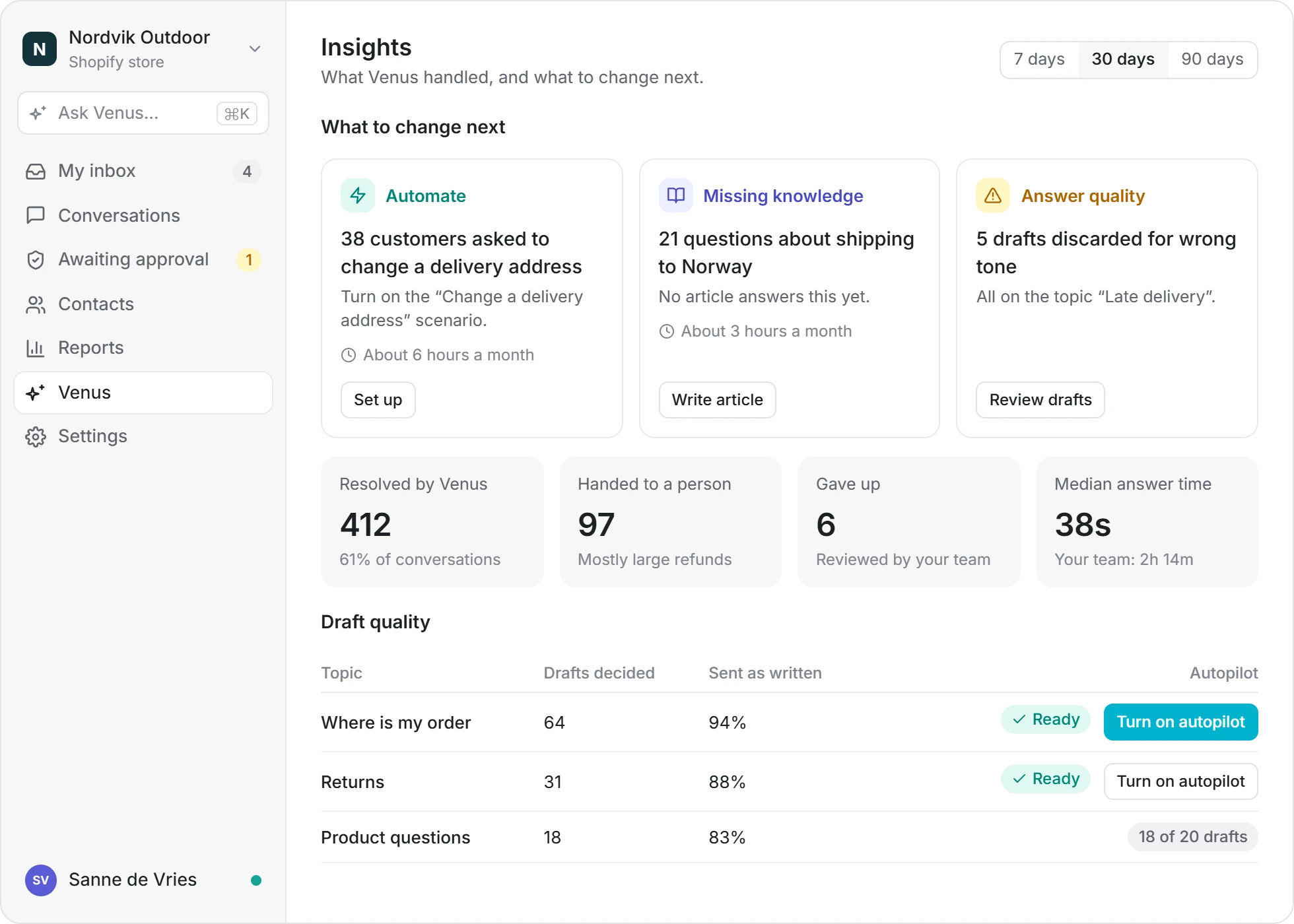The height and width of the screenshot is (924, 1294).
Task: Open the Awaiting approval section
Action: [x=143, y=260]
